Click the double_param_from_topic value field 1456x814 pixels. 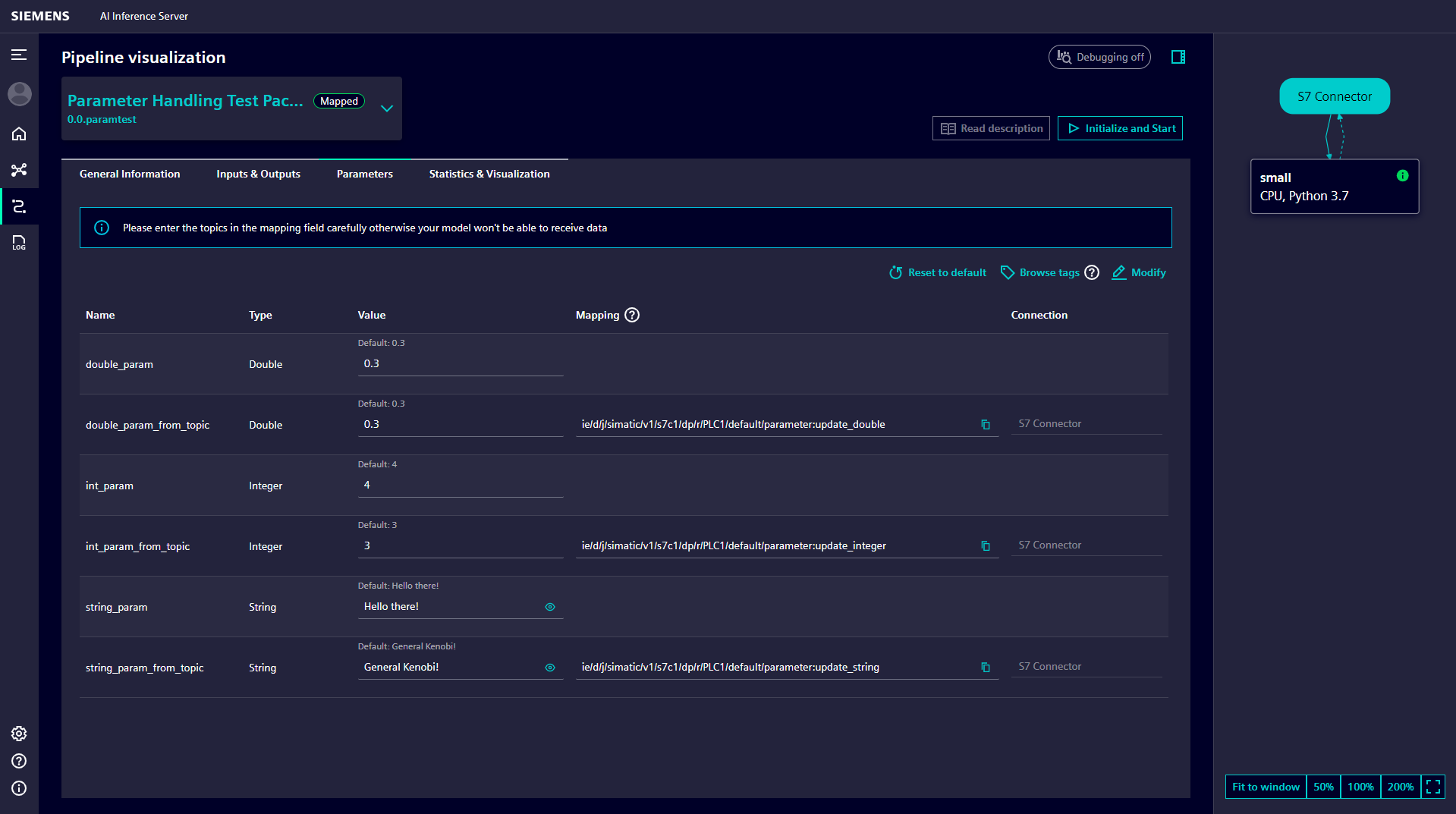click(461, 425)
